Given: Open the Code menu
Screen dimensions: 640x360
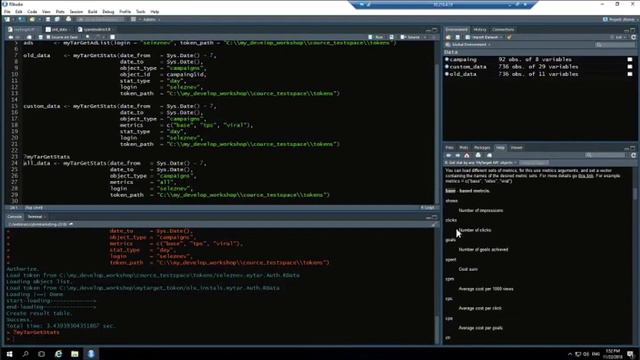Looking at the screenshot, I should click(32, 12).
